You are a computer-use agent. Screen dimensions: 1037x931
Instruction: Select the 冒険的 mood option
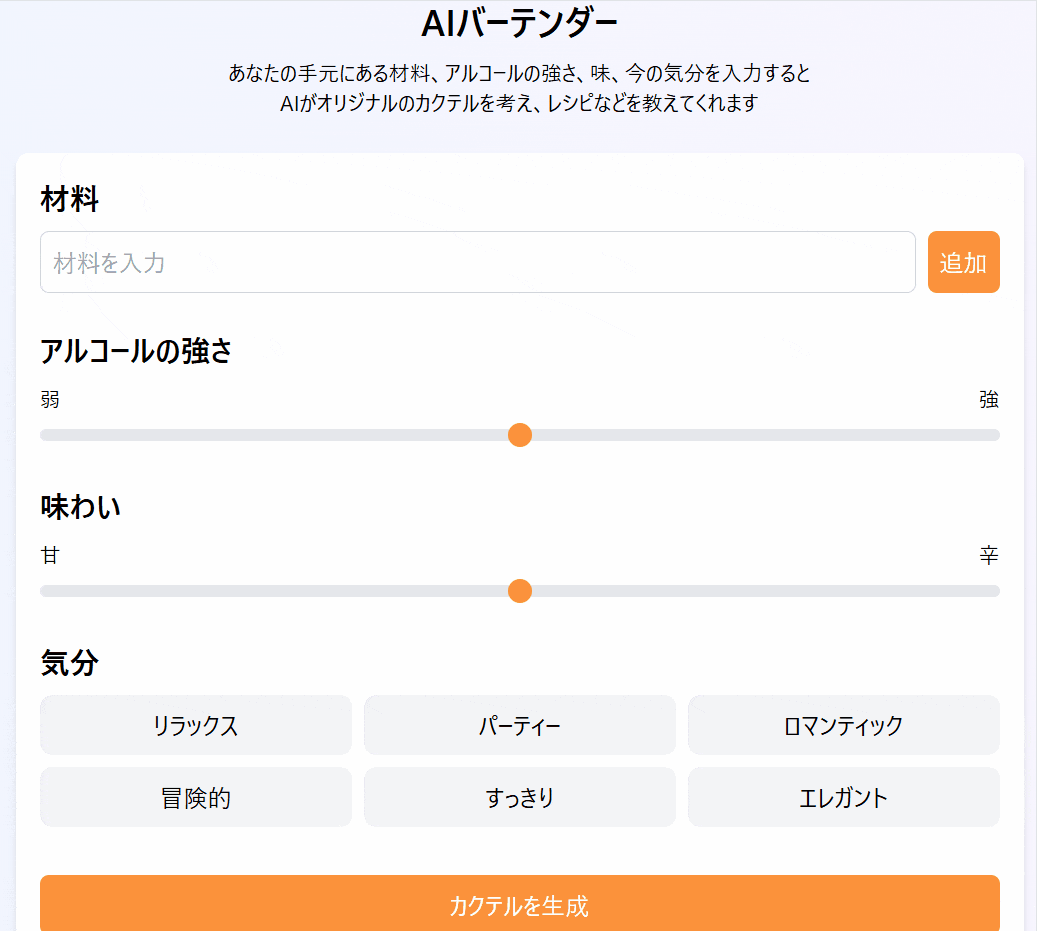click(196, 797)
